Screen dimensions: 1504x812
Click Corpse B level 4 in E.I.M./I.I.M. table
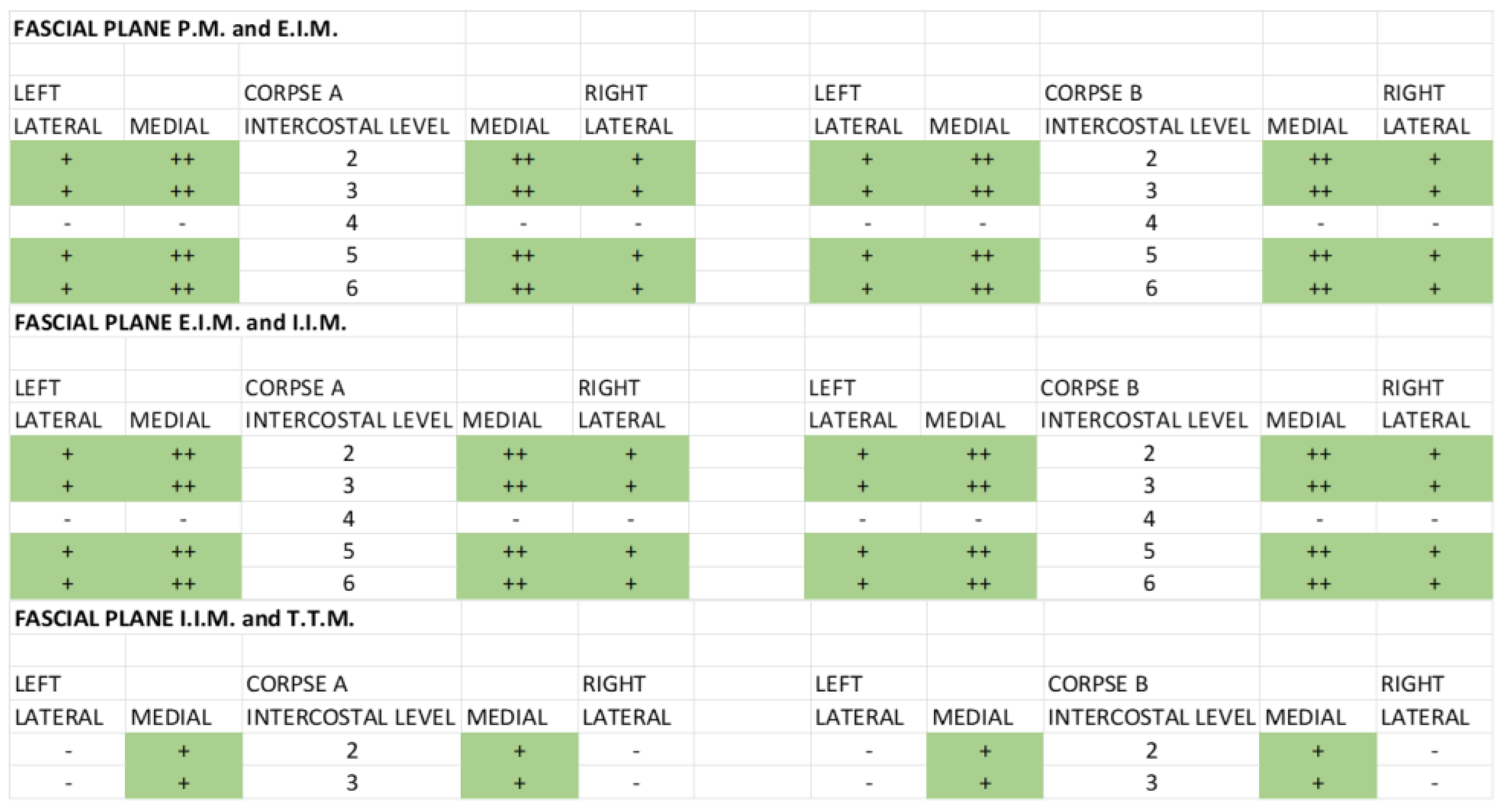(1148, 518)
